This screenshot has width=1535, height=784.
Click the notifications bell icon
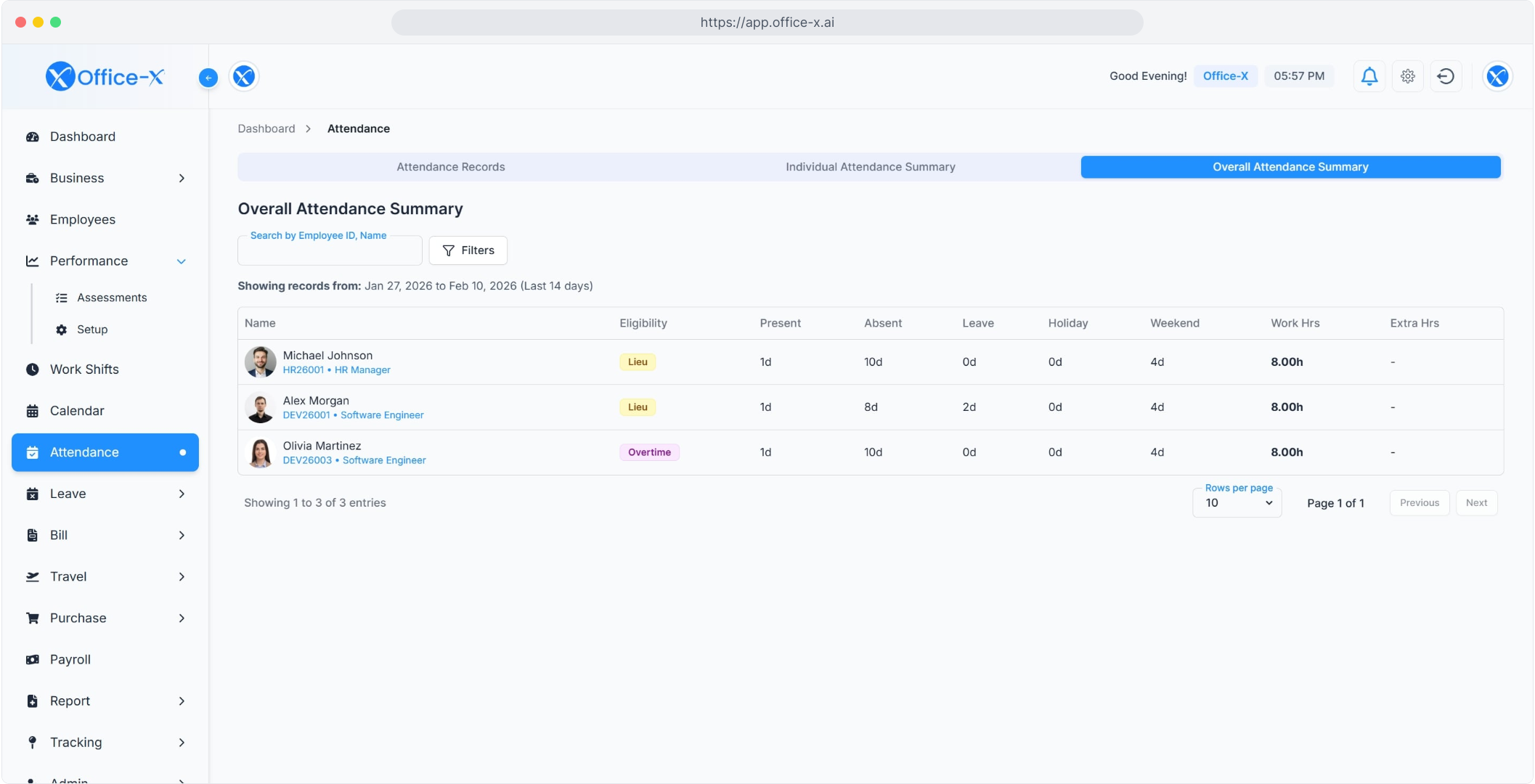(x=1369, y=76)
